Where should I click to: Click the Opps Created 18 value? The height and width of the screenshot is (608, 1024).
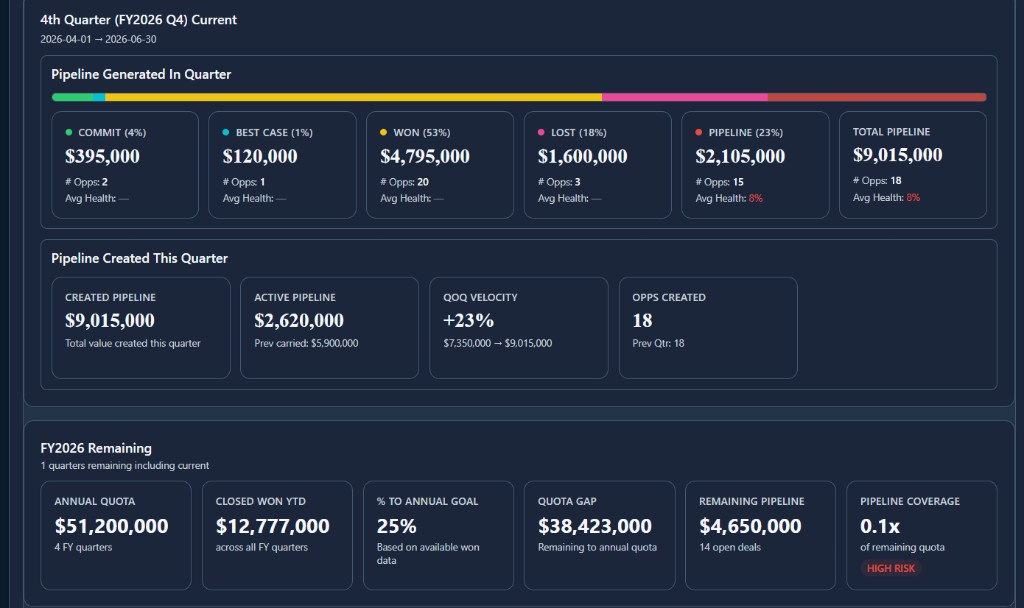642,321
